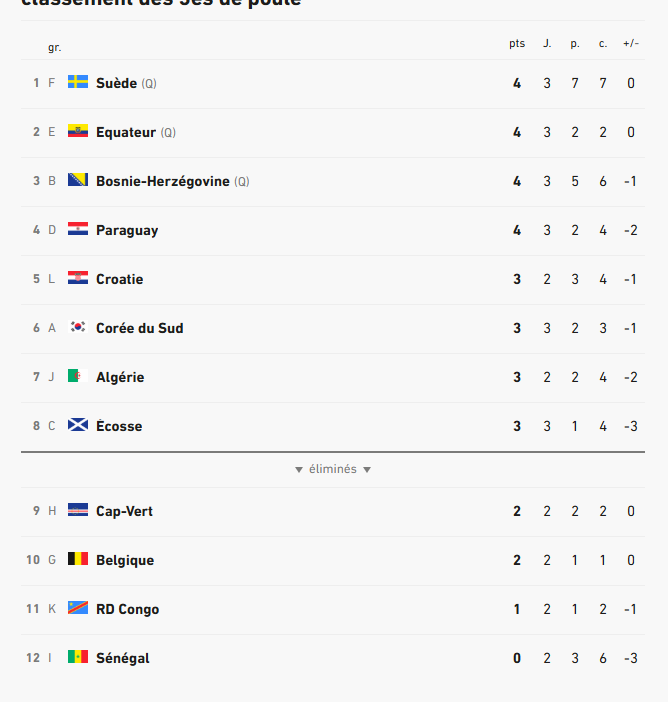The image size is (668, 702).
Task: Click the Belgium flag icon
Action: [78, 559]
